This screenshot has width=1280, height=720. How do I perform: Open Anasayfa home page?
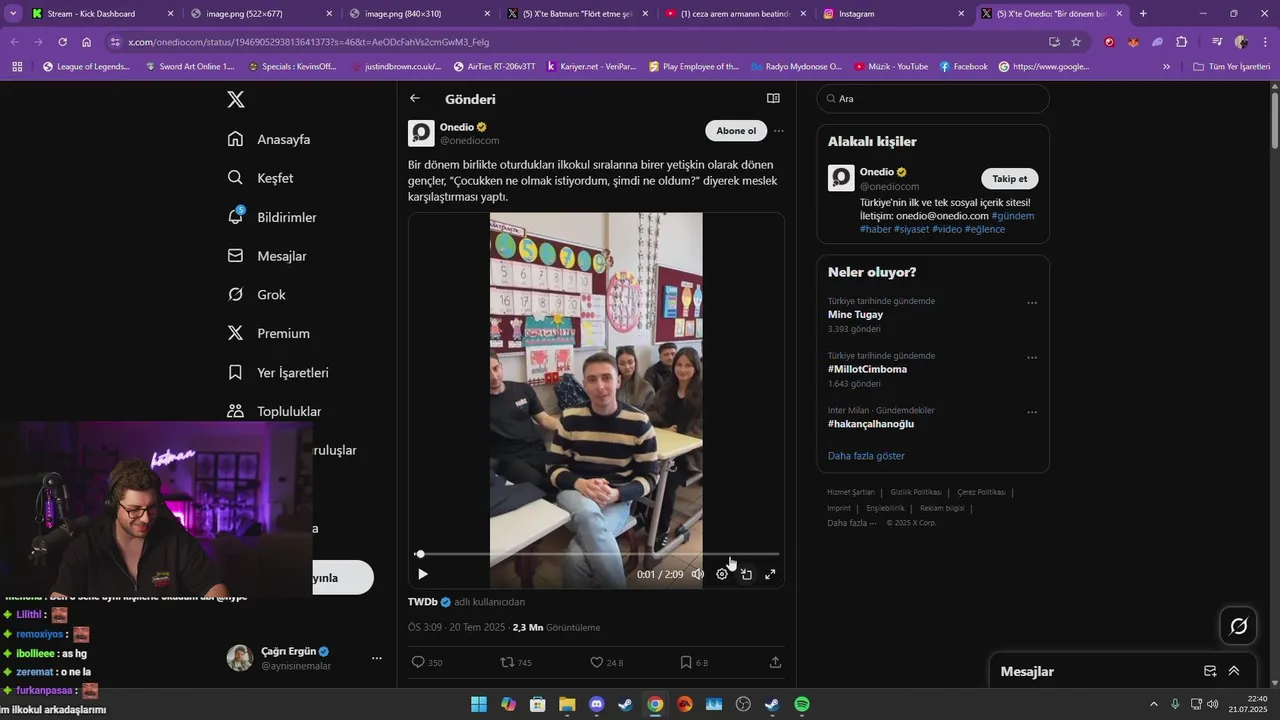pyautogui.click(x=269, y=139)
